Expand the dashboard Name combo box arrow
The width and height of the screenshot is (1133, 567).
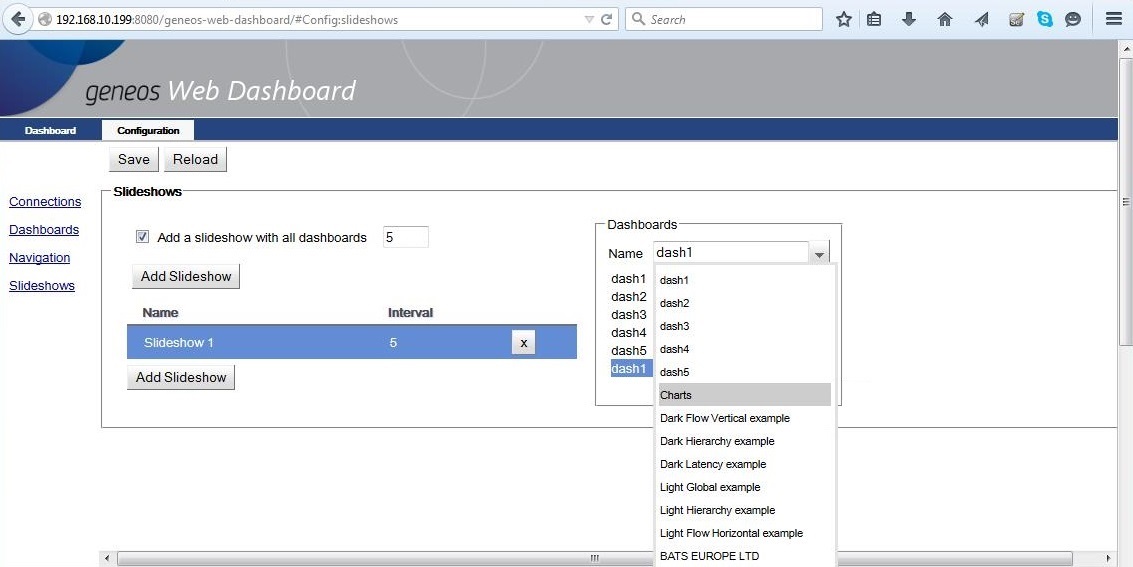[819, 254]
